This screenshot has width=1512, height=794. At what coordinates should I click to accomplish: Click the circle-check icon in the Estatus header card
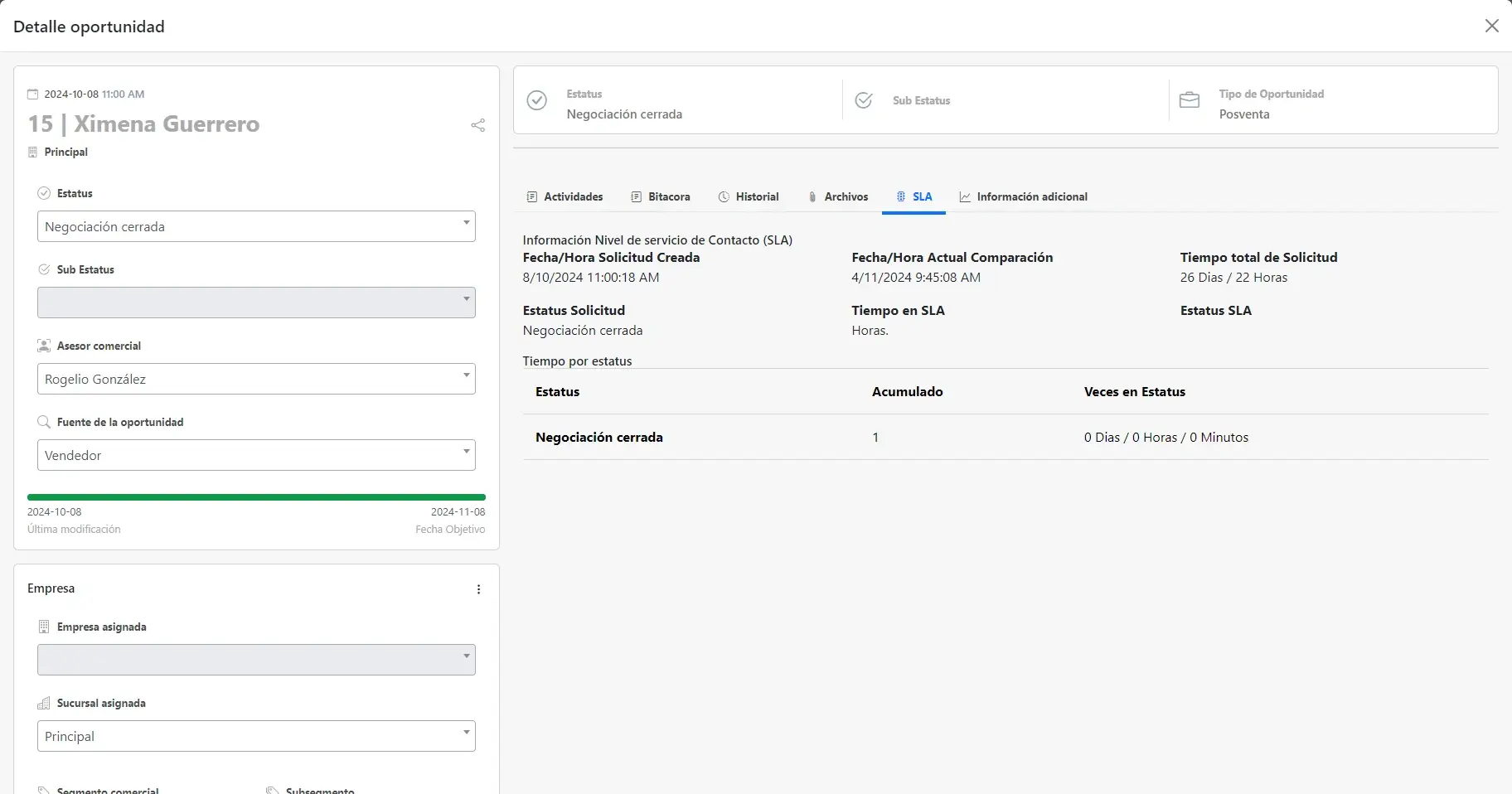pos(537,100)
